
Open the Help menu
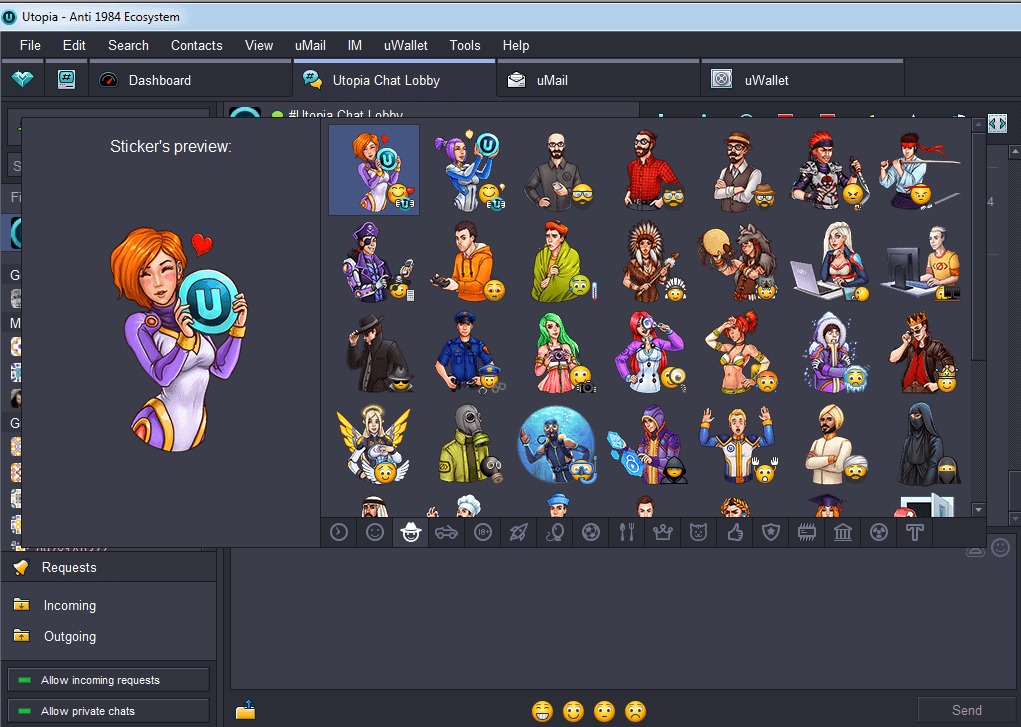click(x=516, y=46)
